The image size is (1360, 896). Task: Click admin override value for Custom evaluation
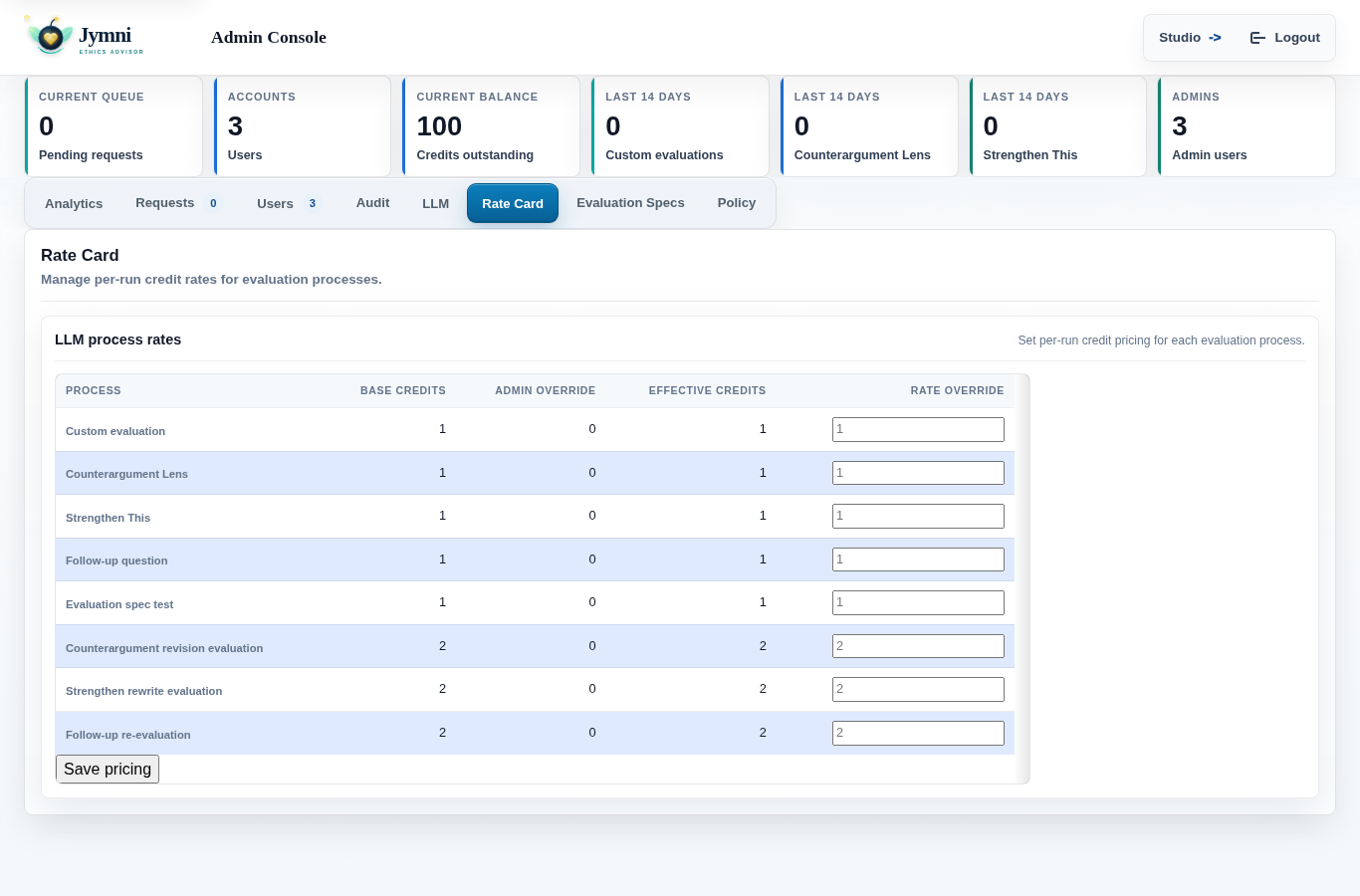(x=592, y=429)
